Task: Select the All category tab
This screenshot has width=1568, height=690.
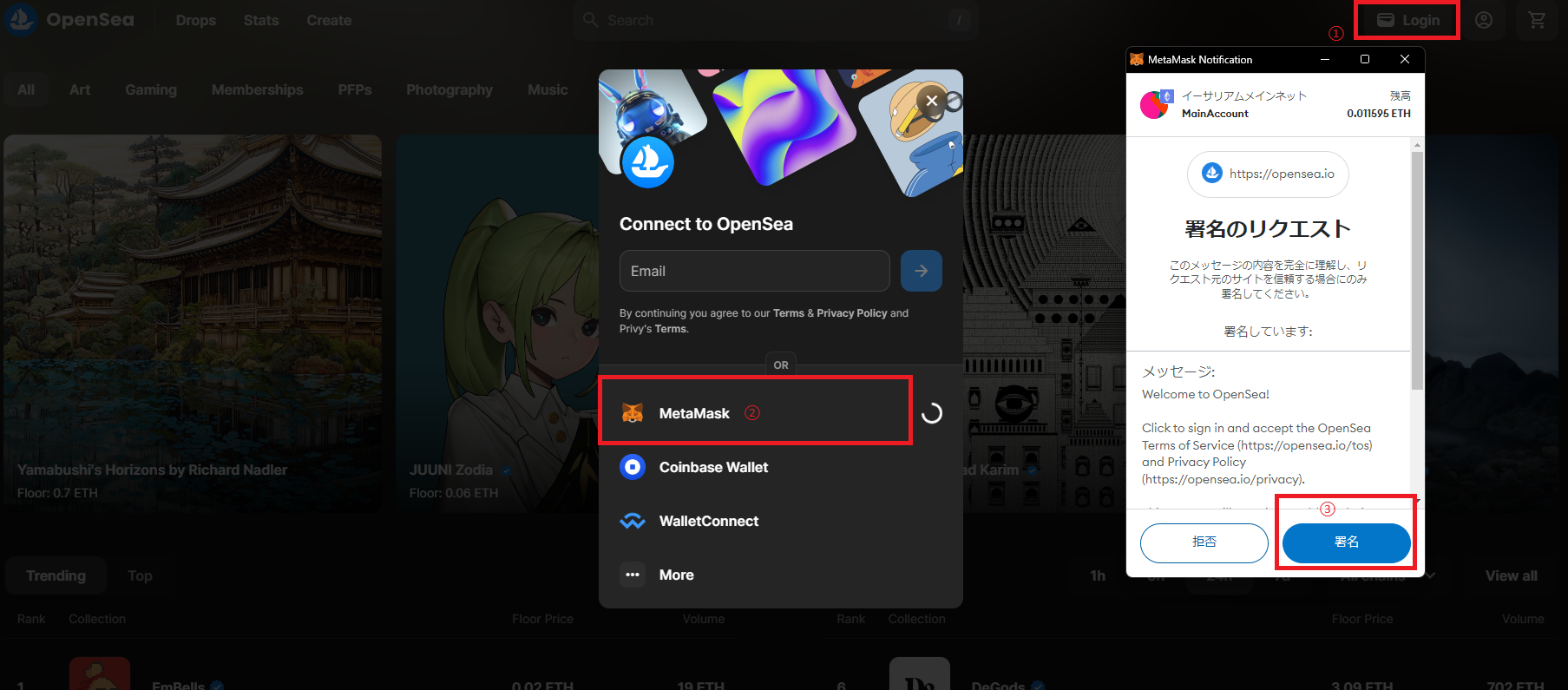Action: pos(26,89)
